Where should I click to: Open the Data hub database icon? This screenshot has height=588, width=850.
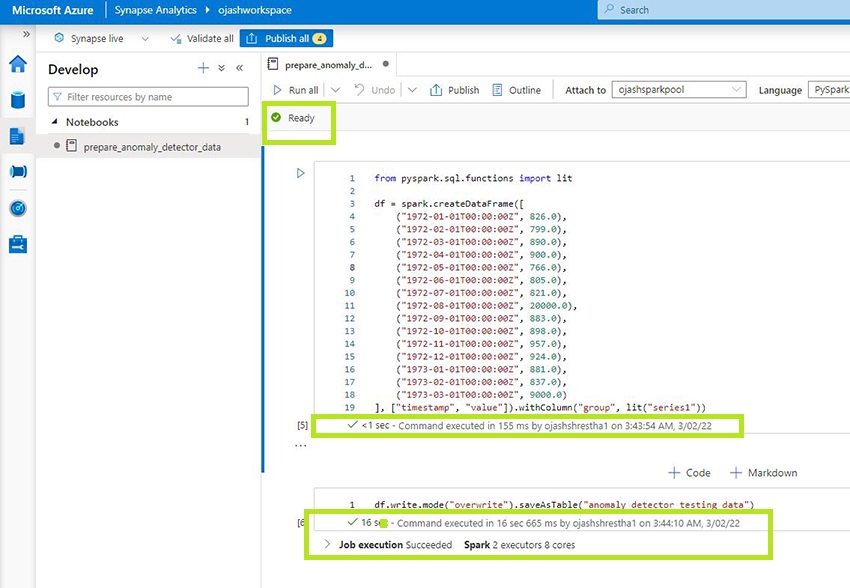pos(17,100)
